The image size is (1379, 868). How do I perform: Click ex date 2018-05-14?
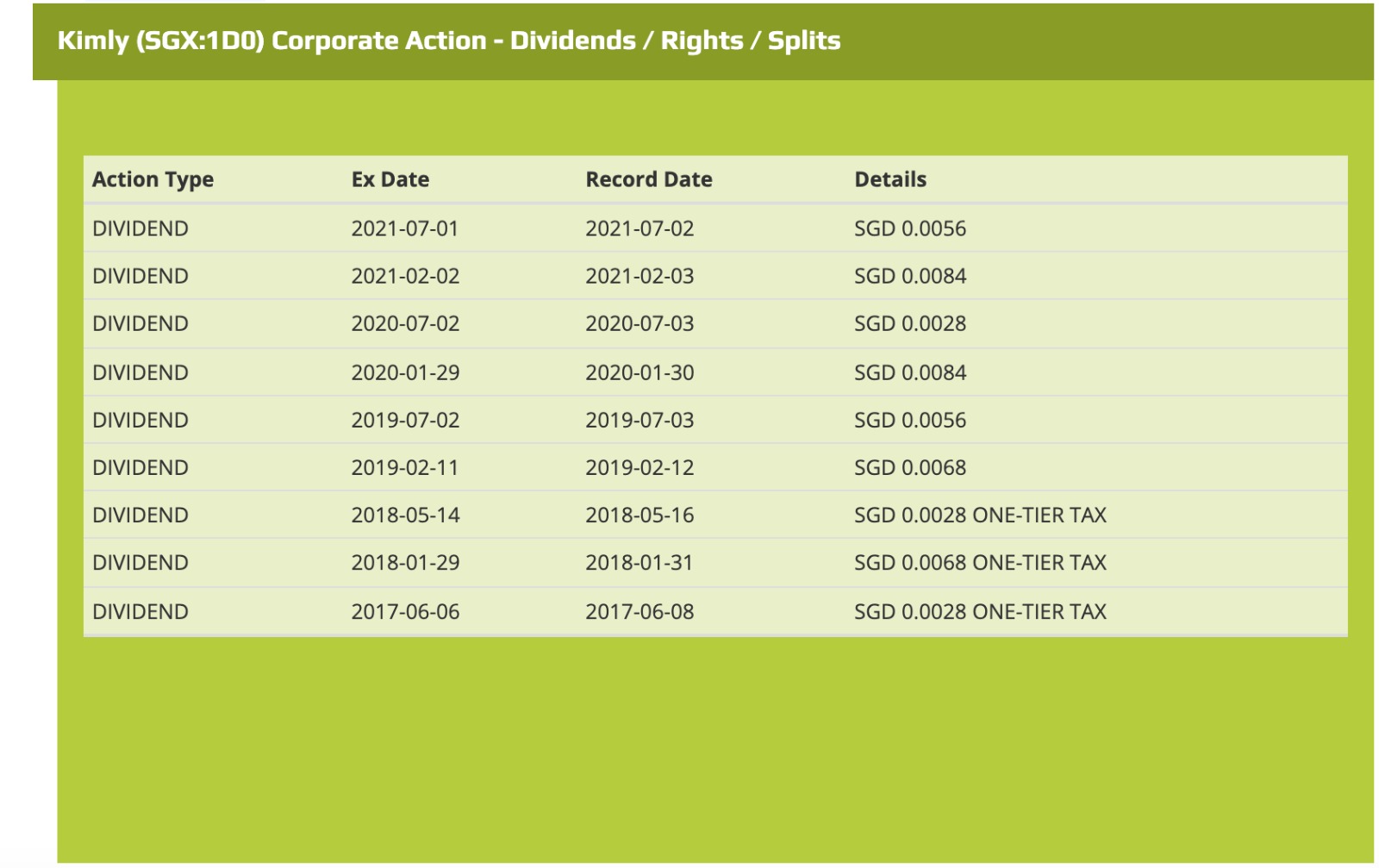(x=404, y=515)
